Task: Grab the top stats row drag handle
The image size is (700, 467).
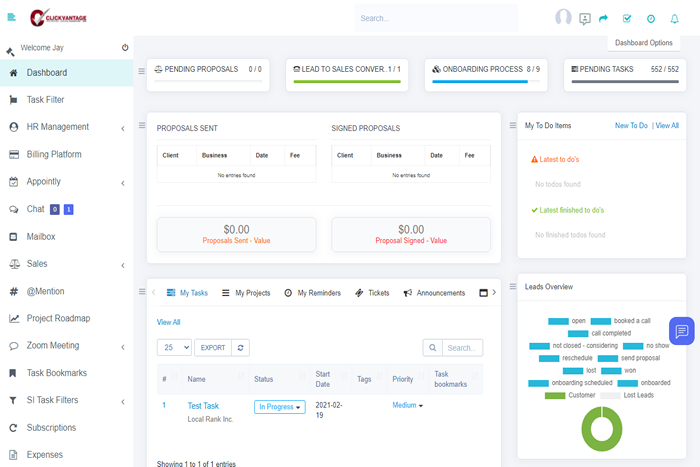Action: click(x=142, y=71)
